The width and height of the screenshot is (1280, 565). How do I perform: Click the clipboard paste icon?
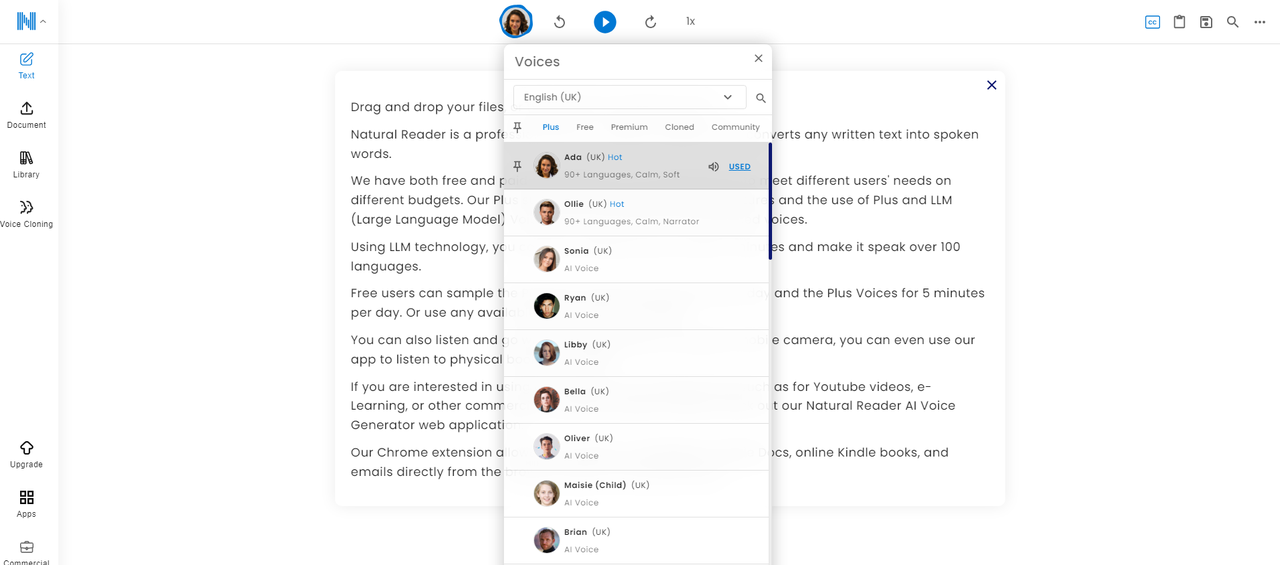[1180, 22]
